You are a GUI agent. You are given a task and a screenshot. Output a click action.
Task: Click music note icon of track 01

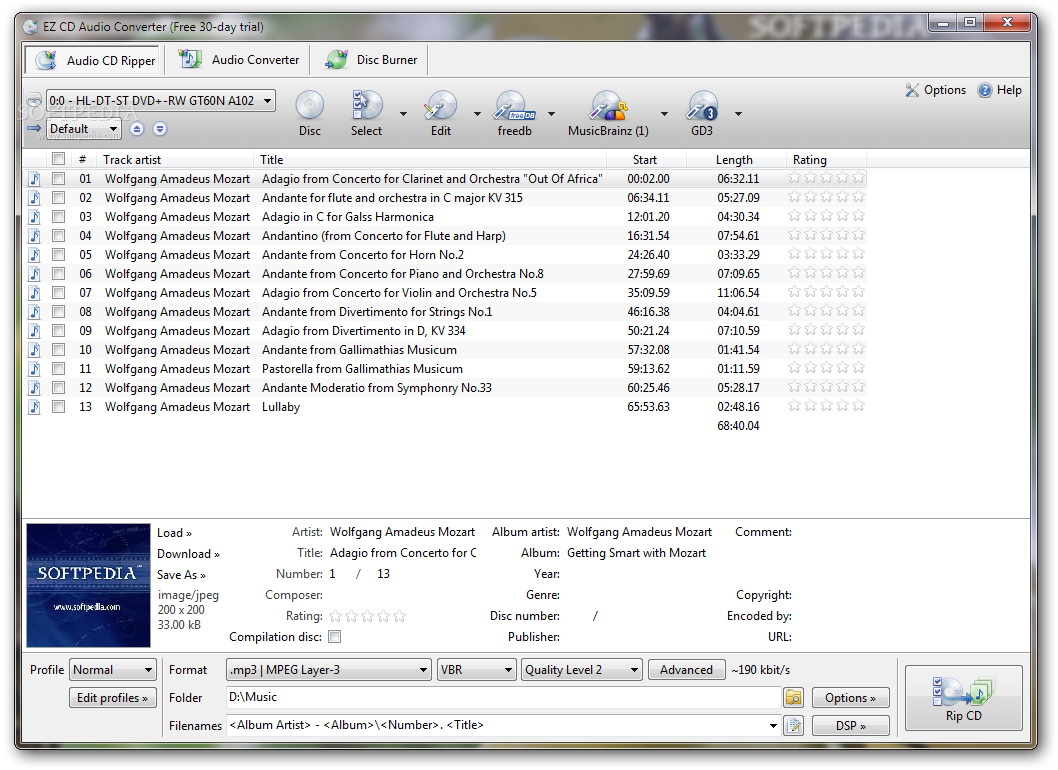tap(34, 179)
